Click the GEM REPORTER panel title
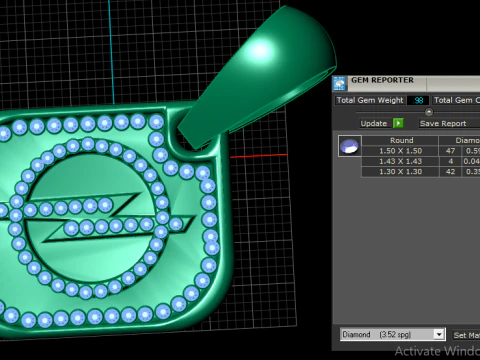The height and width of the screenshot is (360, 480). pos(382,80)
